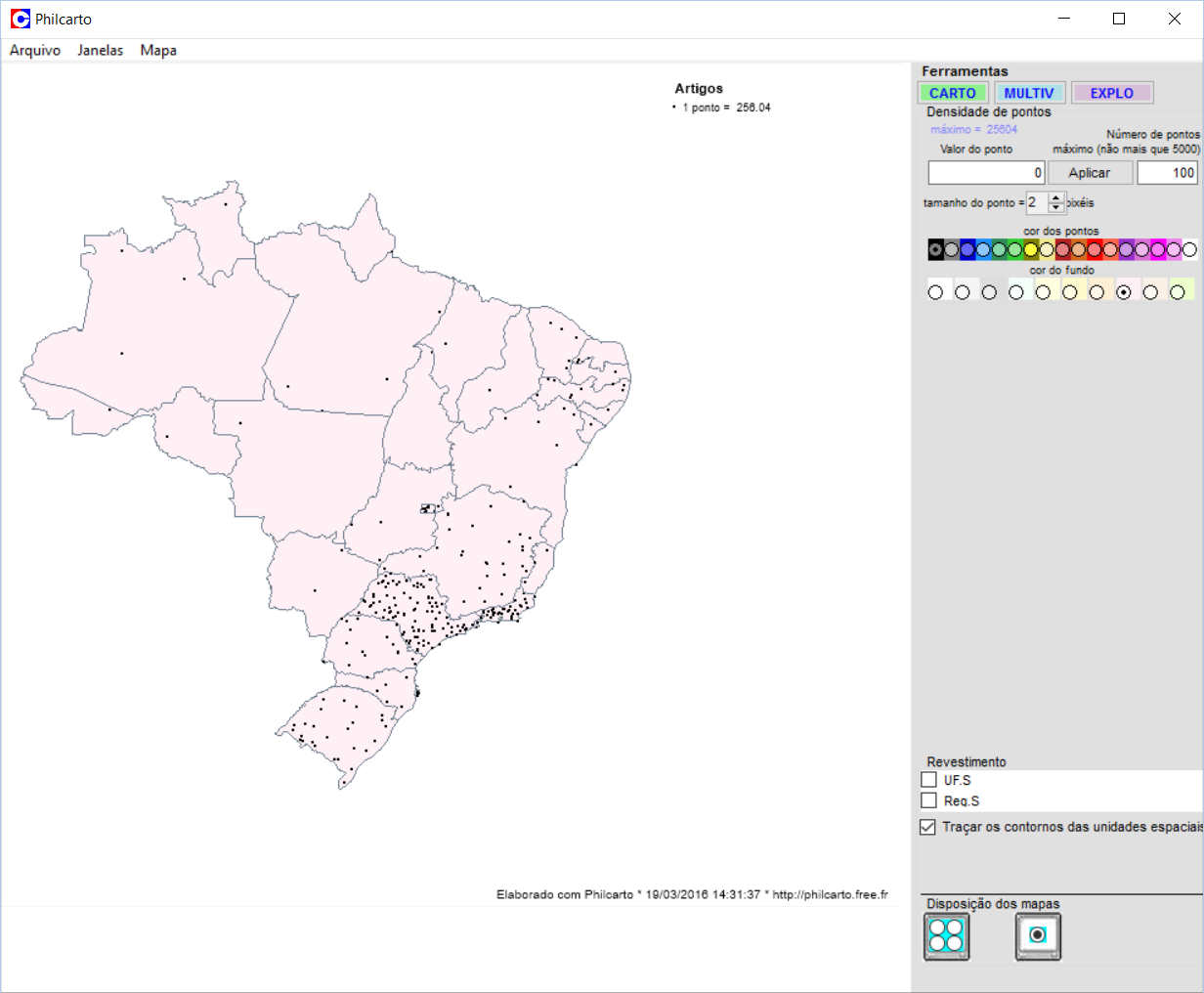The width and height of the screenshot is (1204, 993).
Task: Open the Arquivo menu
Action: [35, 50]
